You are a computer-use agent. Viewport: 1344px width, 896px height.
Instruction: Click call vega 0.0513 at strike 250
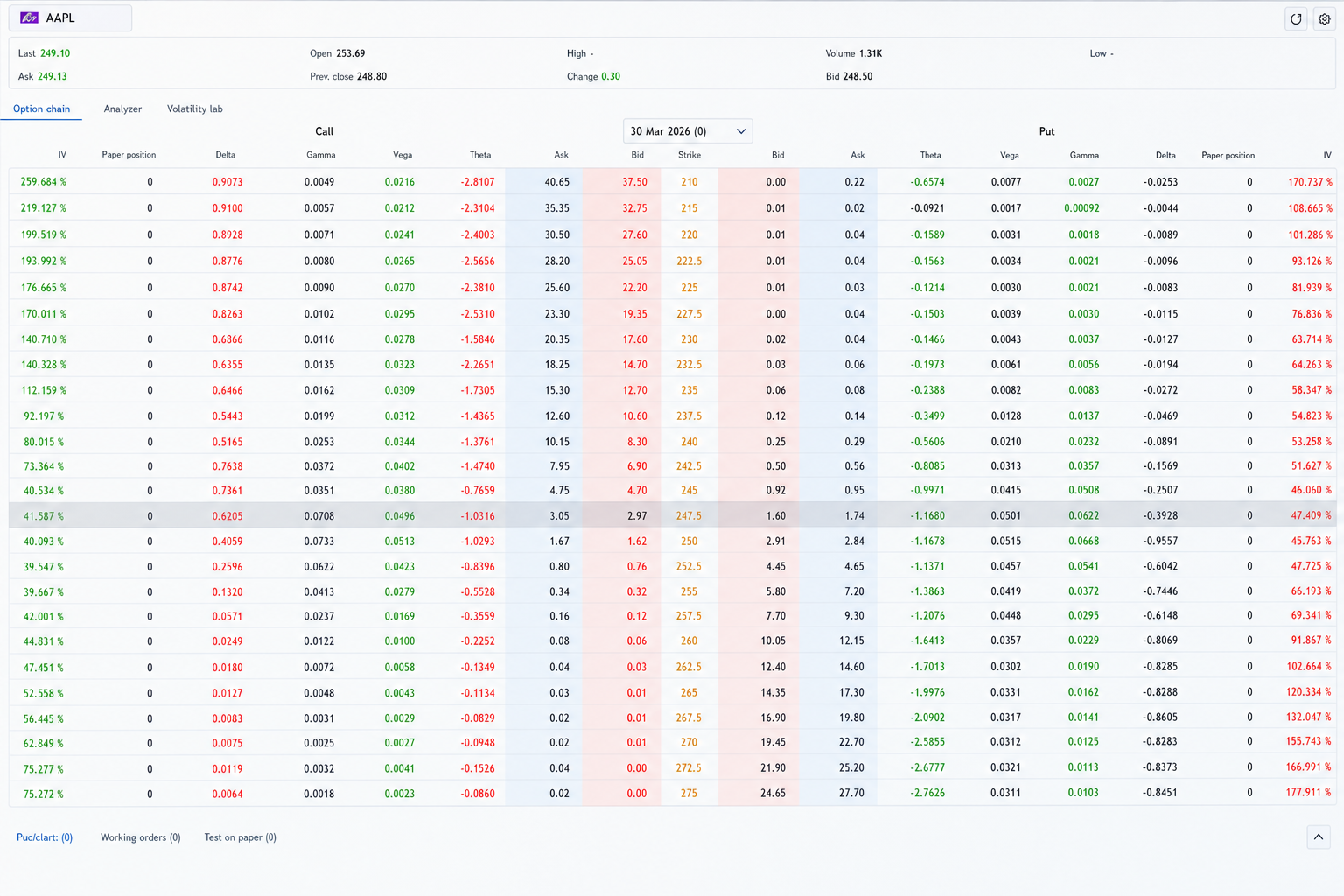[400, 542]
